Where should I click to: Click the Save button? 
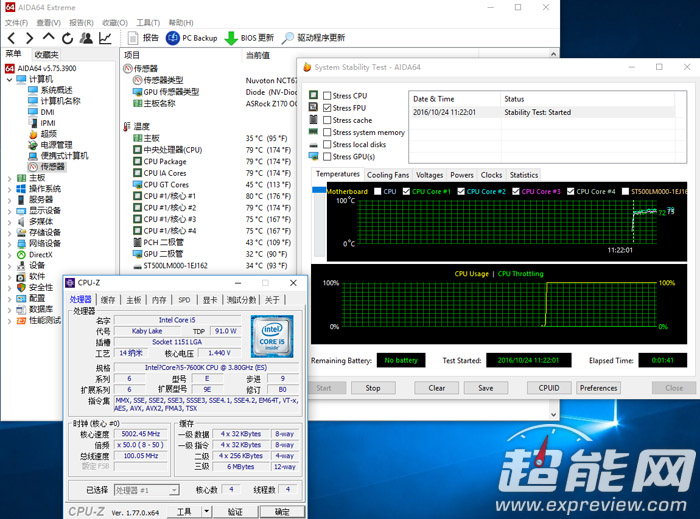486,388
